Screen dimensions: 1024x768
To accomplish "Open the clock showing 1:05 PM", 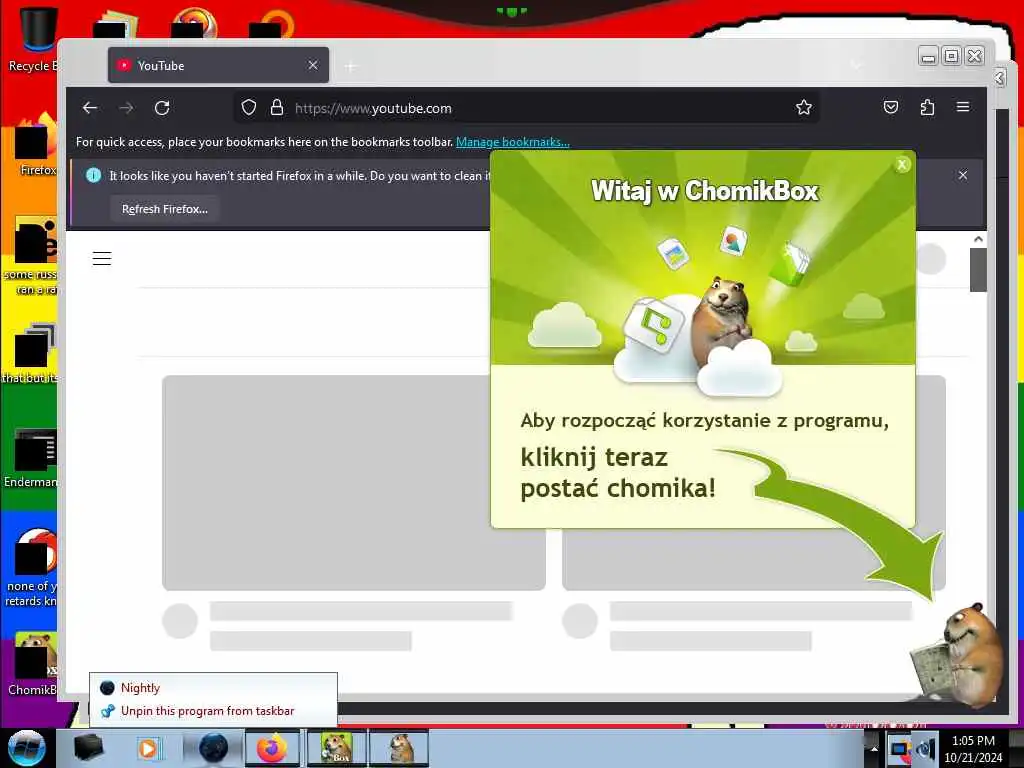I will point(973,748).
